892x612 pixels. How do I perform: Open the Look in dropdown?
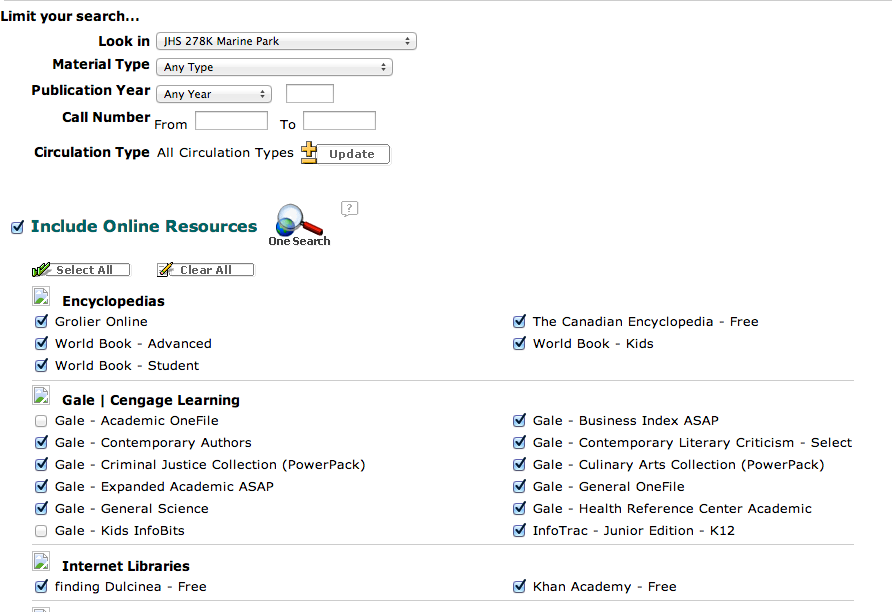286,41
